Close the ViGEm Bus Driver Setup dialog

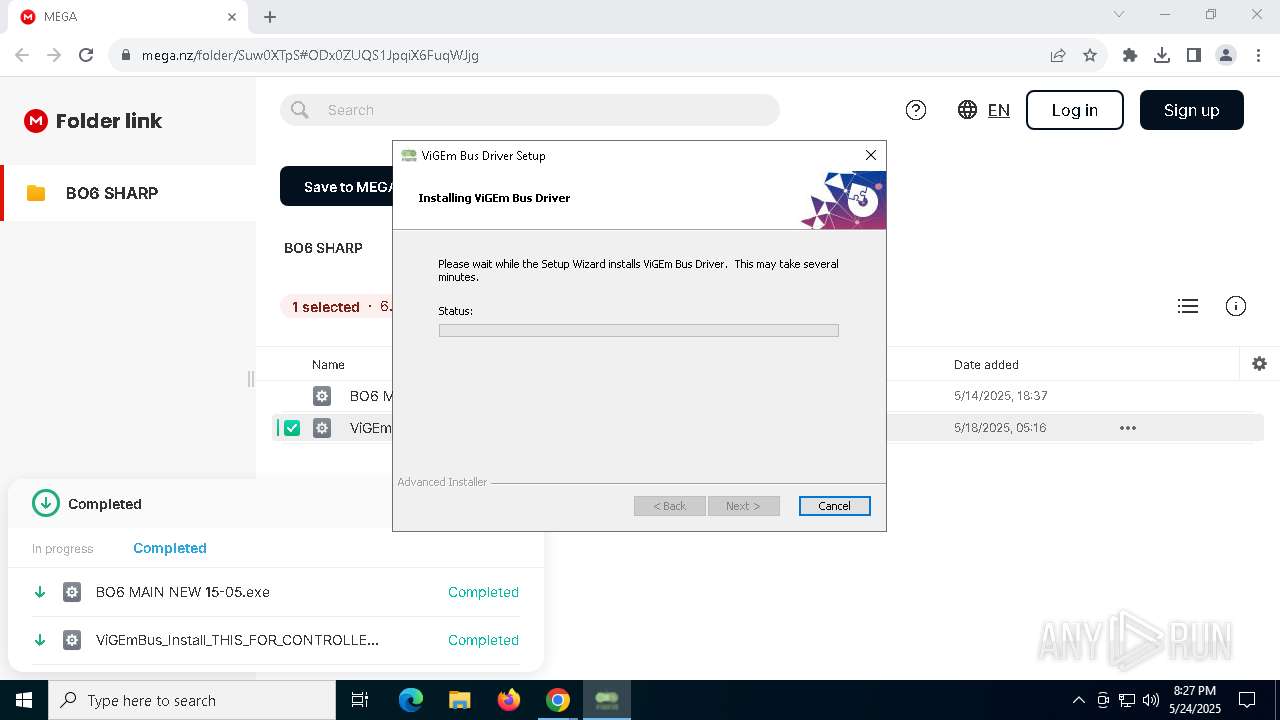(x=871, y=155)
